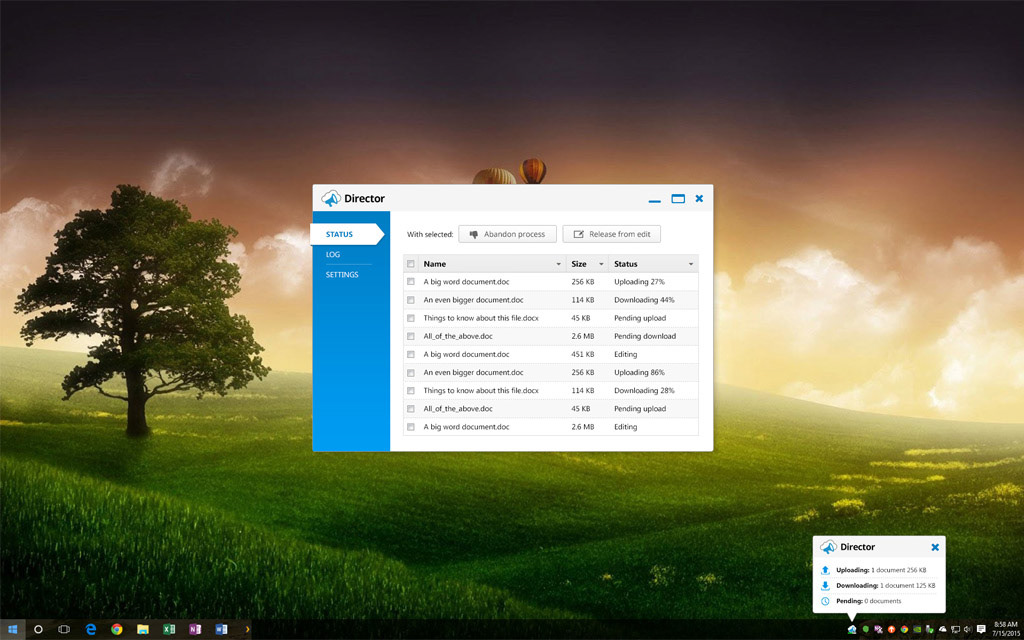Click the "451 KB" size cell
The height and width of the screenshot is (640, 1024).
point(583,354)
